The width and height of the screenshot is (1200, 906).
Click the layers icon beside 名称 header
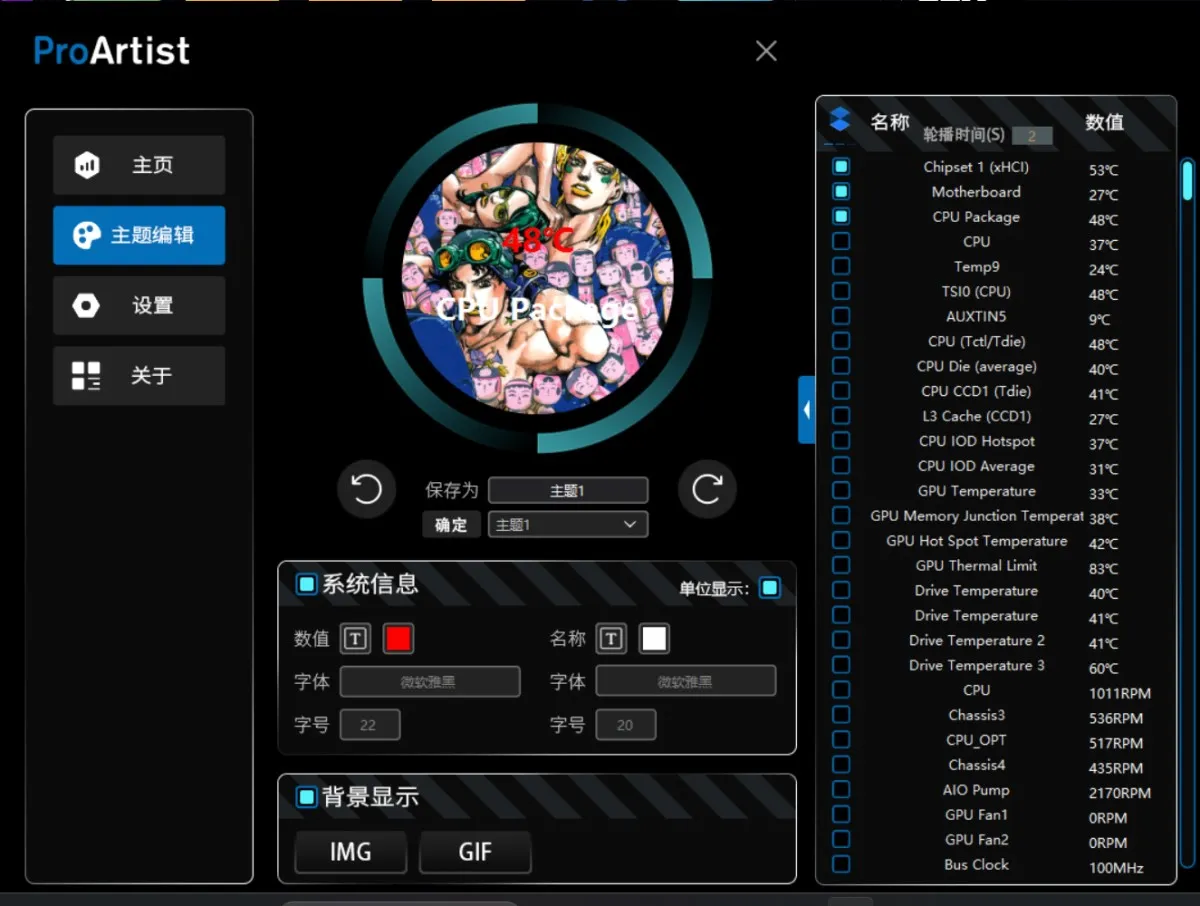pyautogui.click(x=840, y=119)
